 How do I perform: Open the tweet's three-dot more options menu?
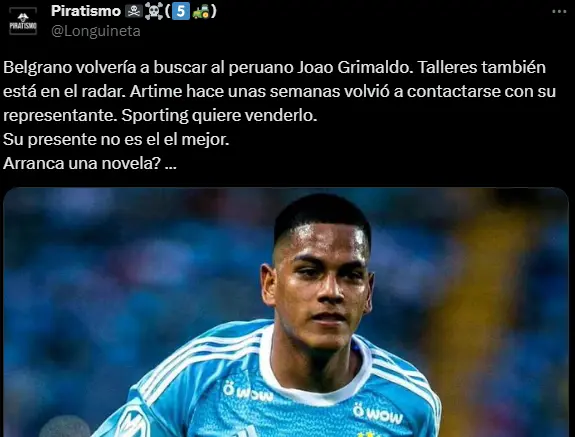pyautogui.click(x=559, y=12)
